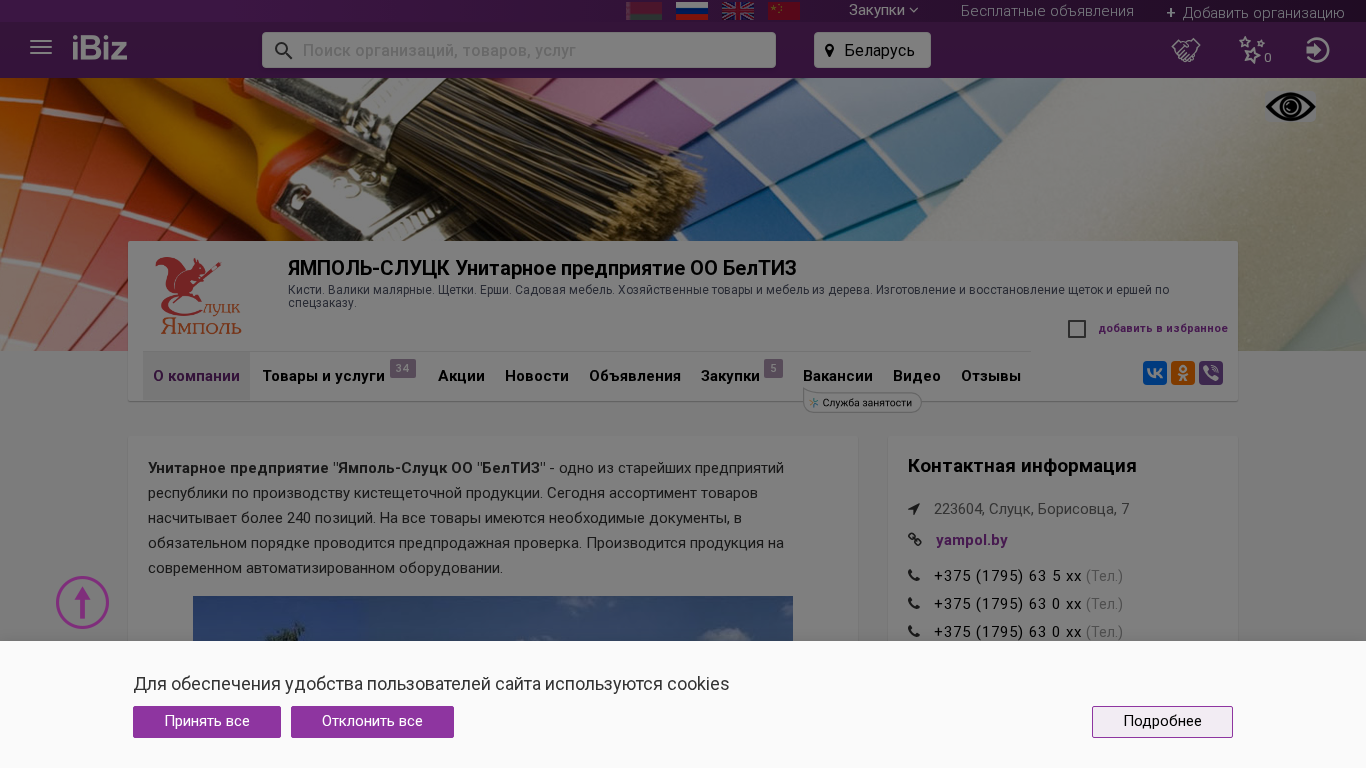This screenshot has height=768, width=1366.
Task: Switch language to Russian flag
Action: tap(692, 11)
